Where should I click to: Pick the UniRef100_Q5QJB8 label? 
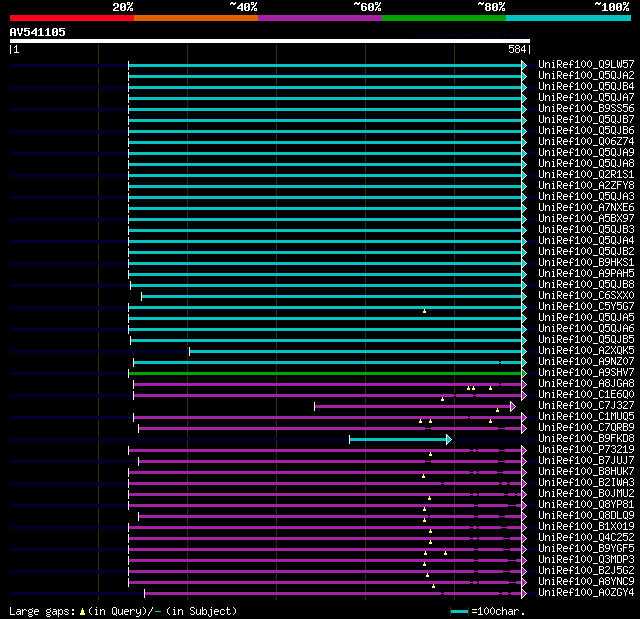coord(586,285)
